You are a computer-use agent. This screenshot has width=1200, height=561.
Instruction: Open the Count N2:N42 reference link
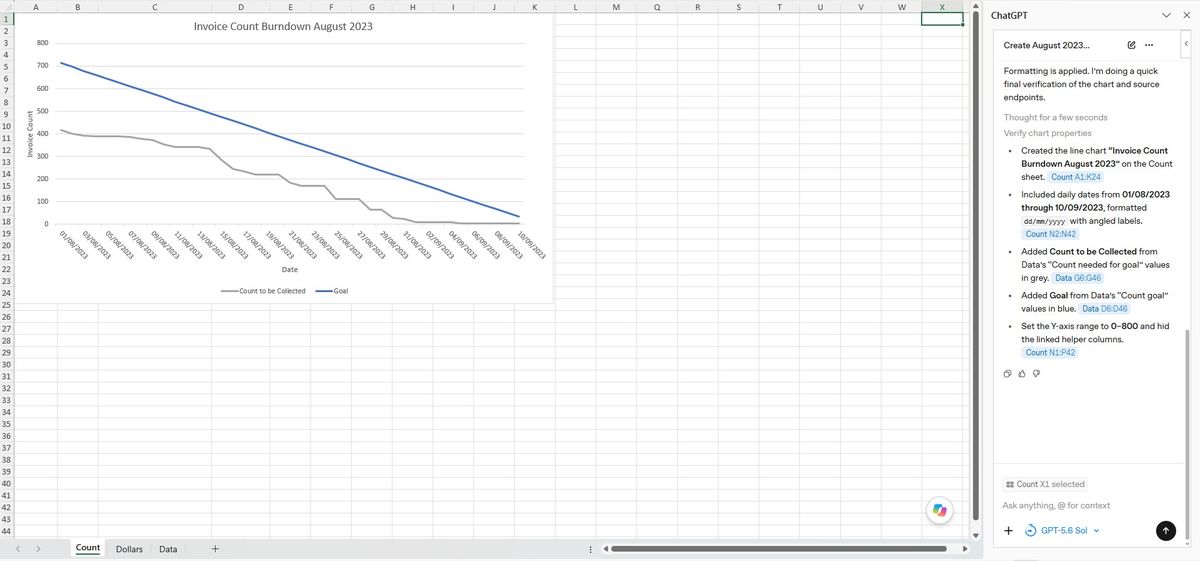pyautogui.click(x=1051, y=234)
